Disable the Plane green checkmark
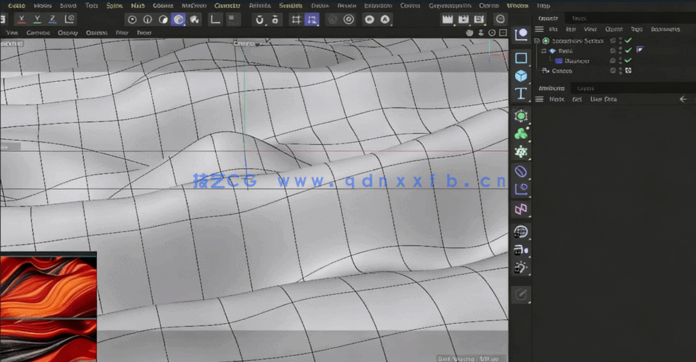 [x=628, y=51]
